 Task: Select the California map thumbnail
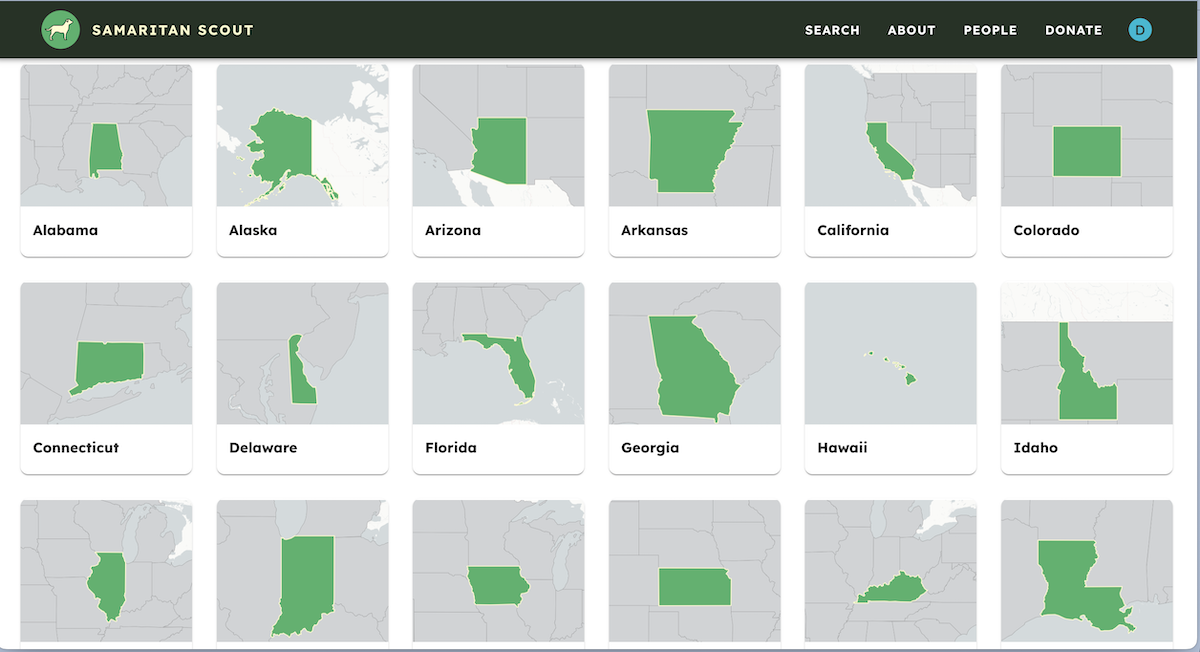[x=890, y=137]
